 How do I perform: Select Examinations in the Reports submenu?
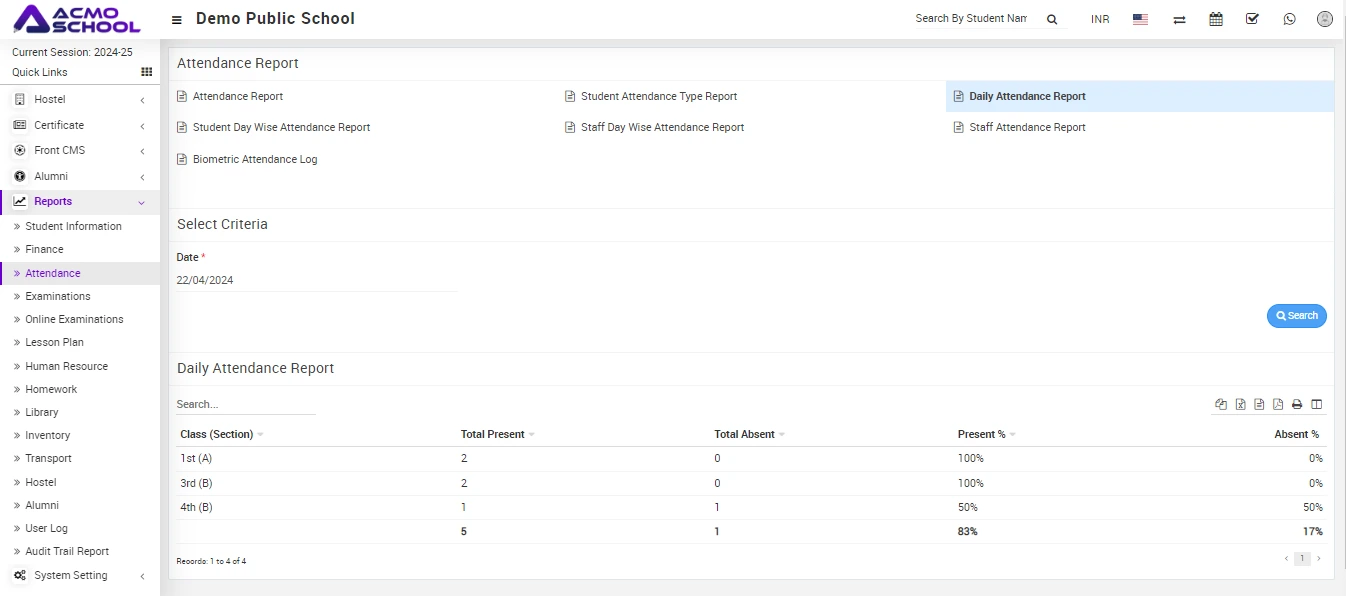[x=58, y=296]
